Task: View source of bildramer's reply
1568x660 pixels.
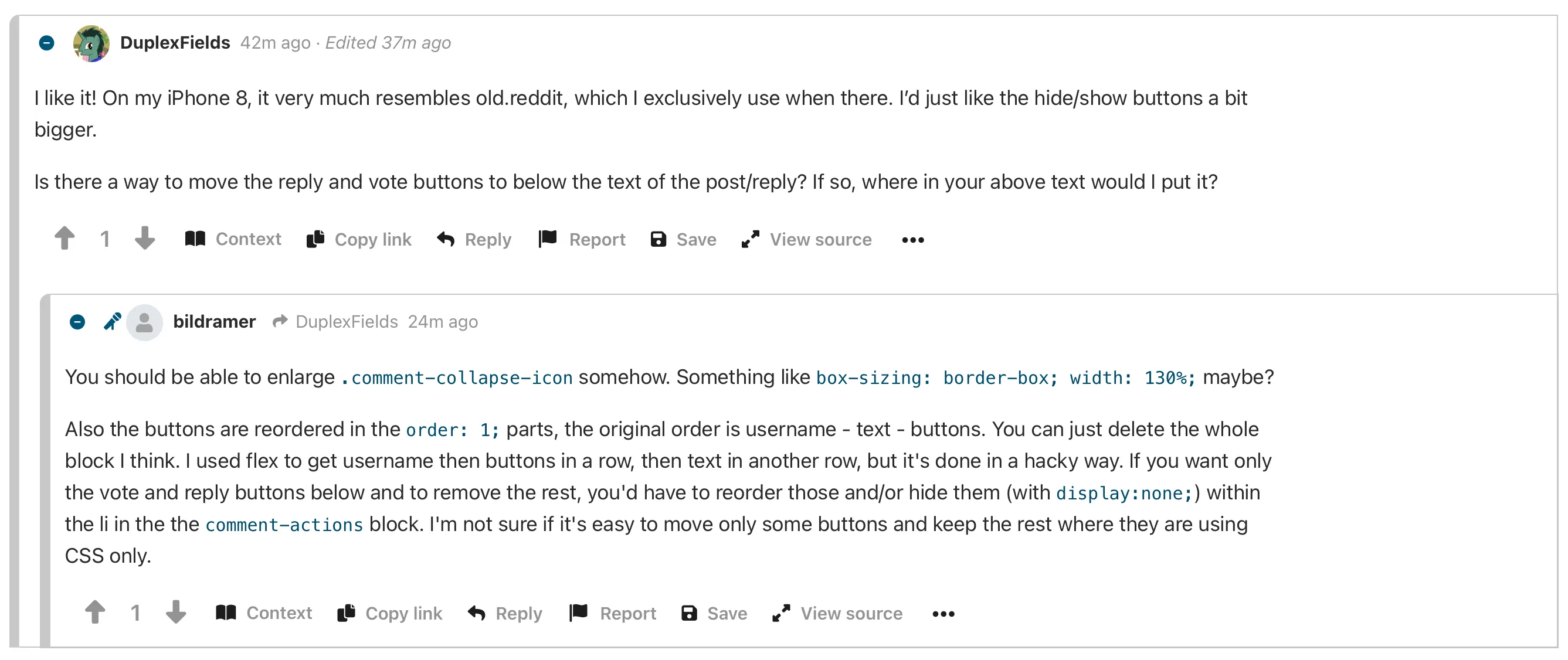Action: coord(837,613)
